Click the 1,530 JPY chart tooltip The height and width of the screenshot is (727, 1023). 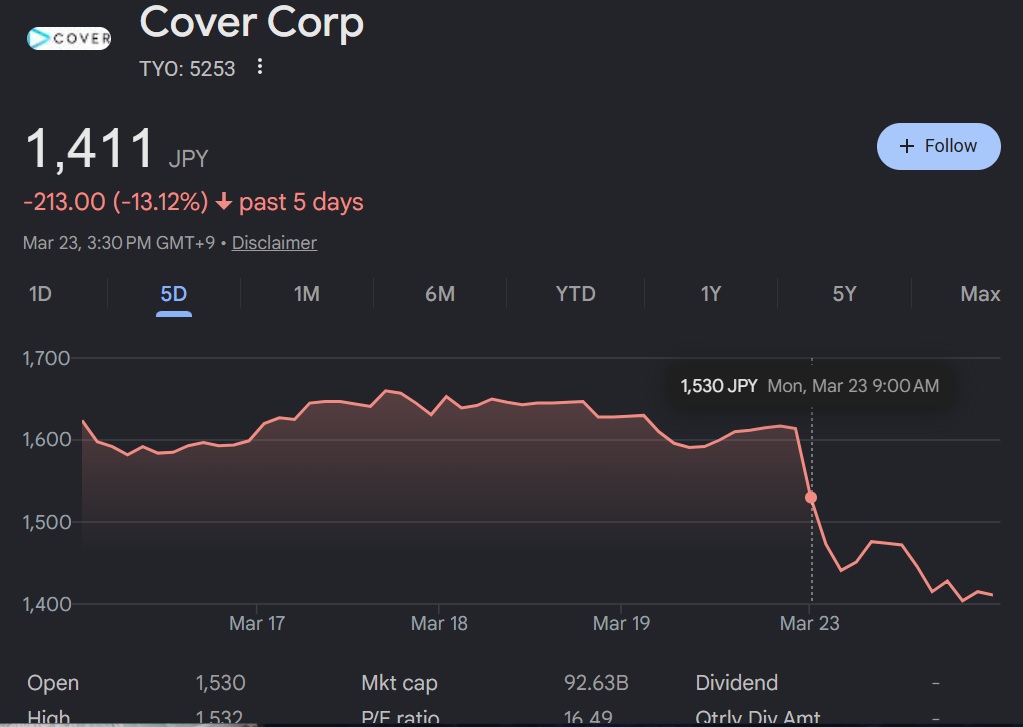pyautogui.click(x=810, y=386)
